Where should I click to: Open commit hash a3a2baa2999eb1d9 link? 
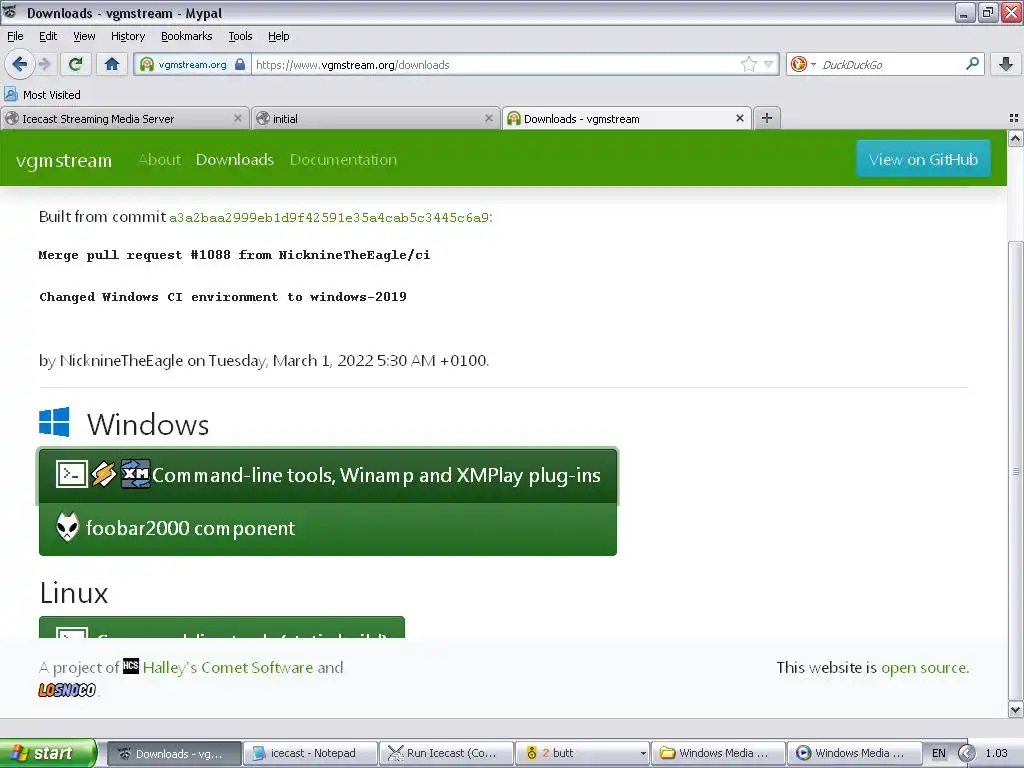329,217
